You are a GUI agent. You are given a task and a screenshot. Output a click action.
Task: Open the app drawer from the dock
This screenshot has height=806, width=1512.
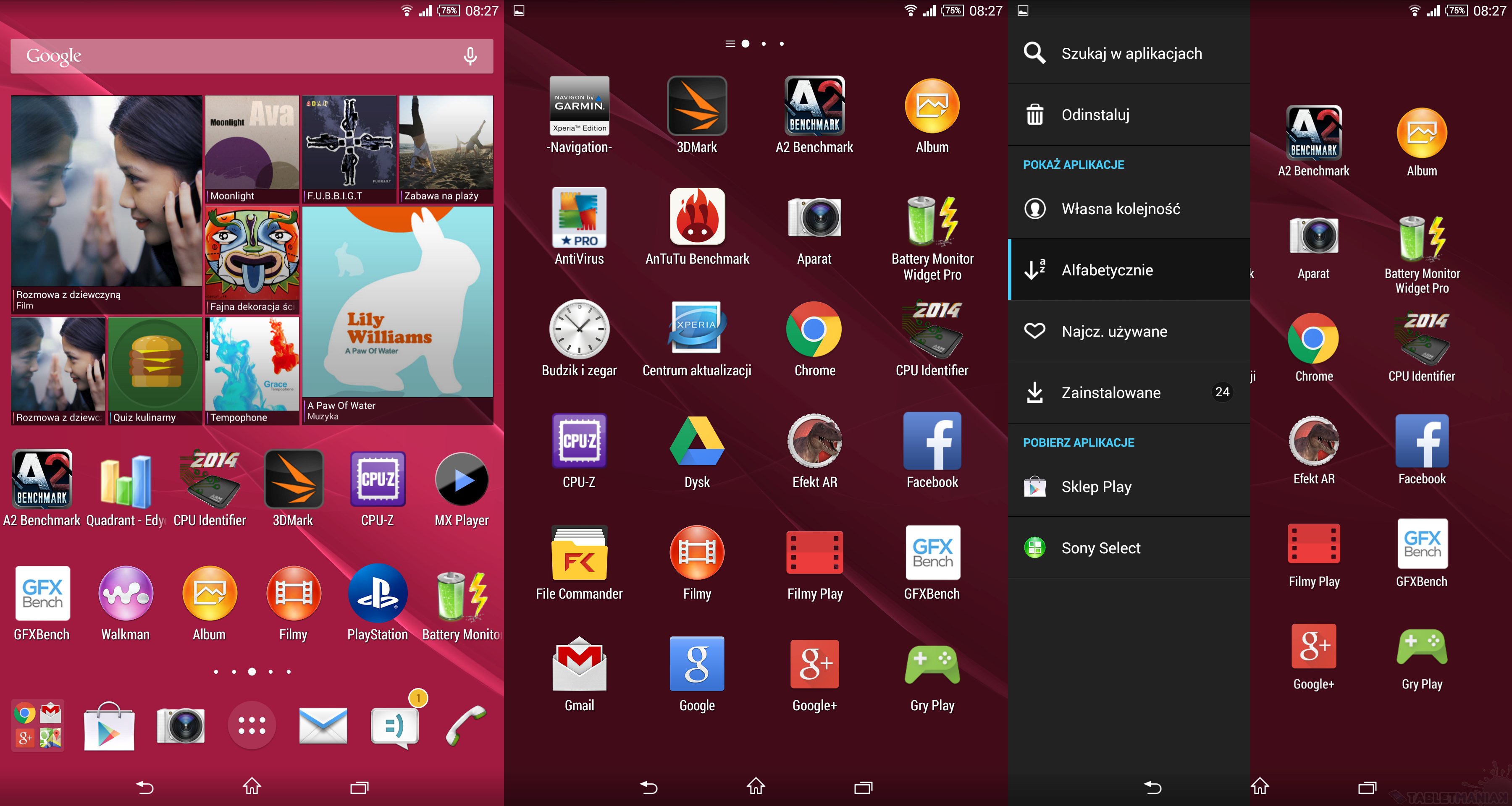tap(252, 725)
